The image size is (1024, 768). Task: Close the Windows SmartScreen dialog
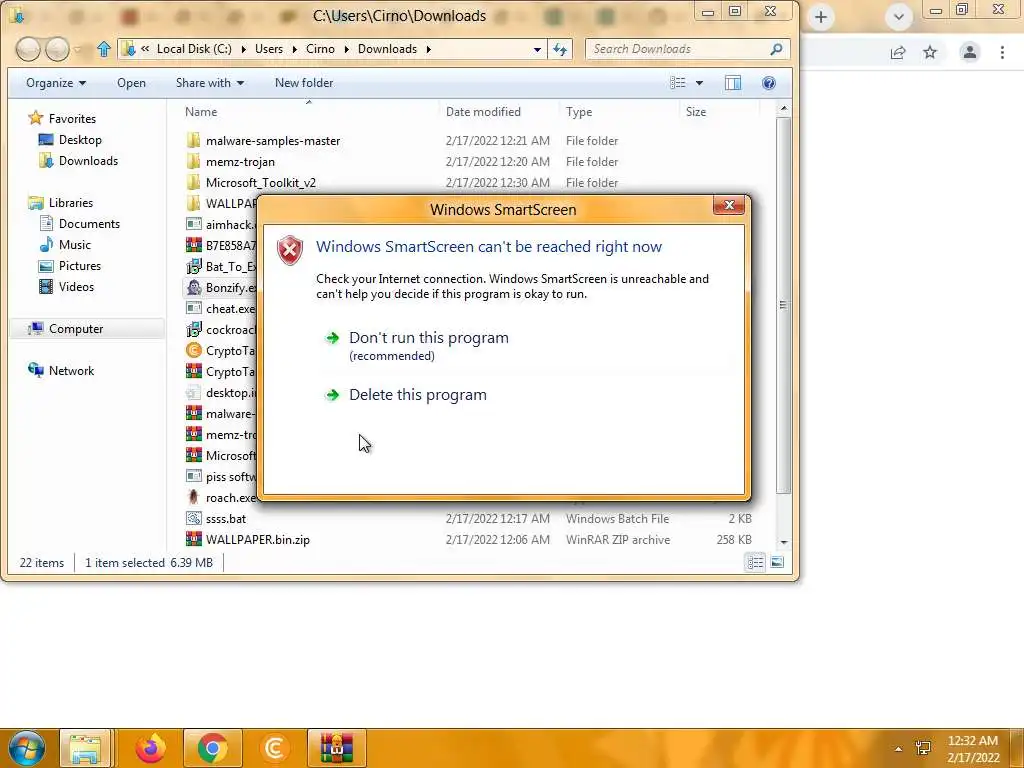tap(729, 206)
